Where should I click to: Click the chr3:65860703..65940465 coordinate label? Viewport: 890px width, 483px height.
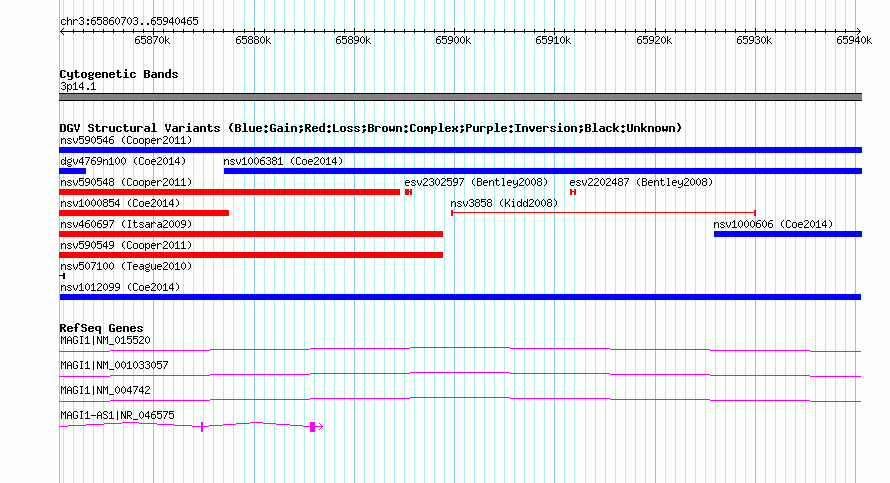pyautogui.click(x=129, y=22)
